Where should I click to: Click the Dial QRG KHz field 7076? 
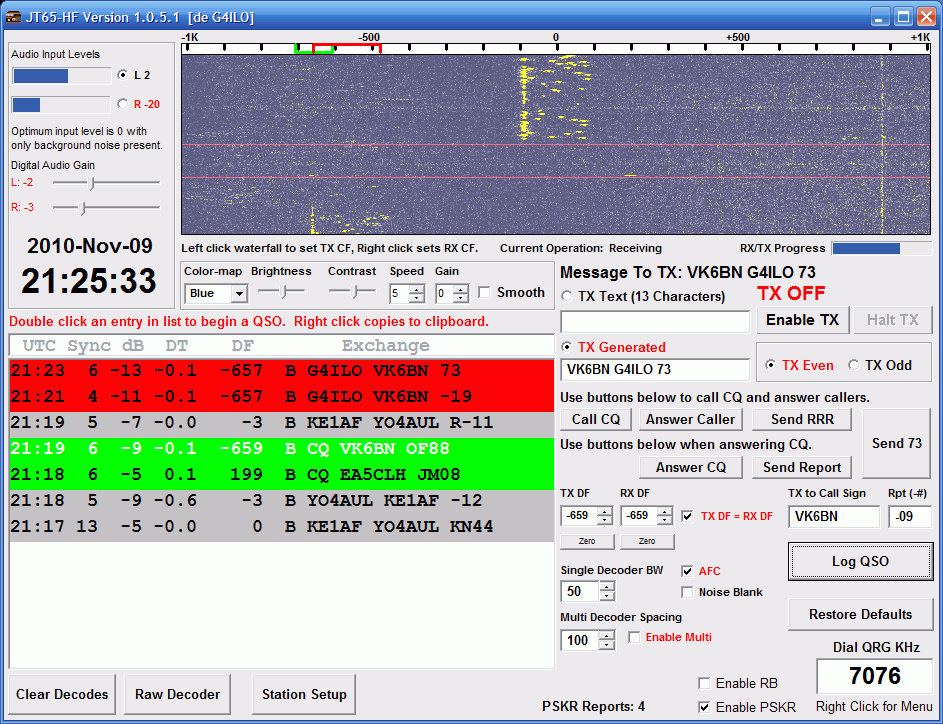[x=874, y=676]
